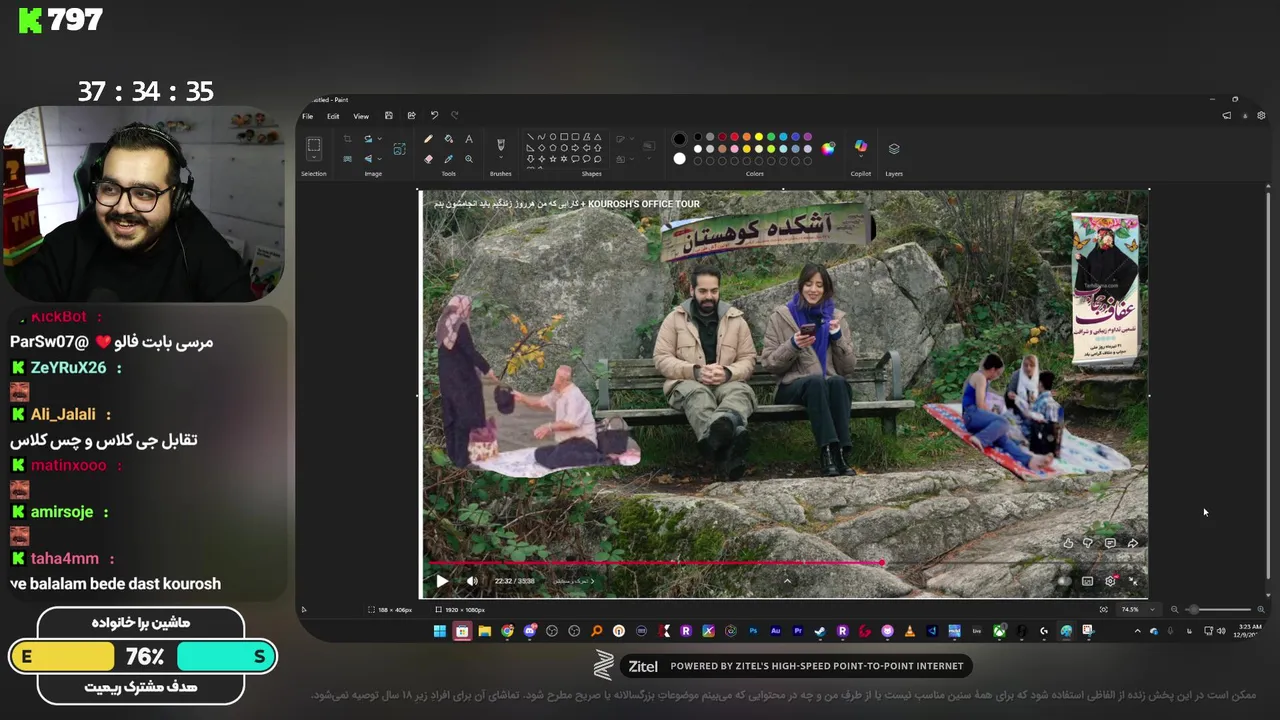The width and height of the screenshot is (1280, 720).
Task: Expand the Selection options dropdown
Action: tap(314, 157)
